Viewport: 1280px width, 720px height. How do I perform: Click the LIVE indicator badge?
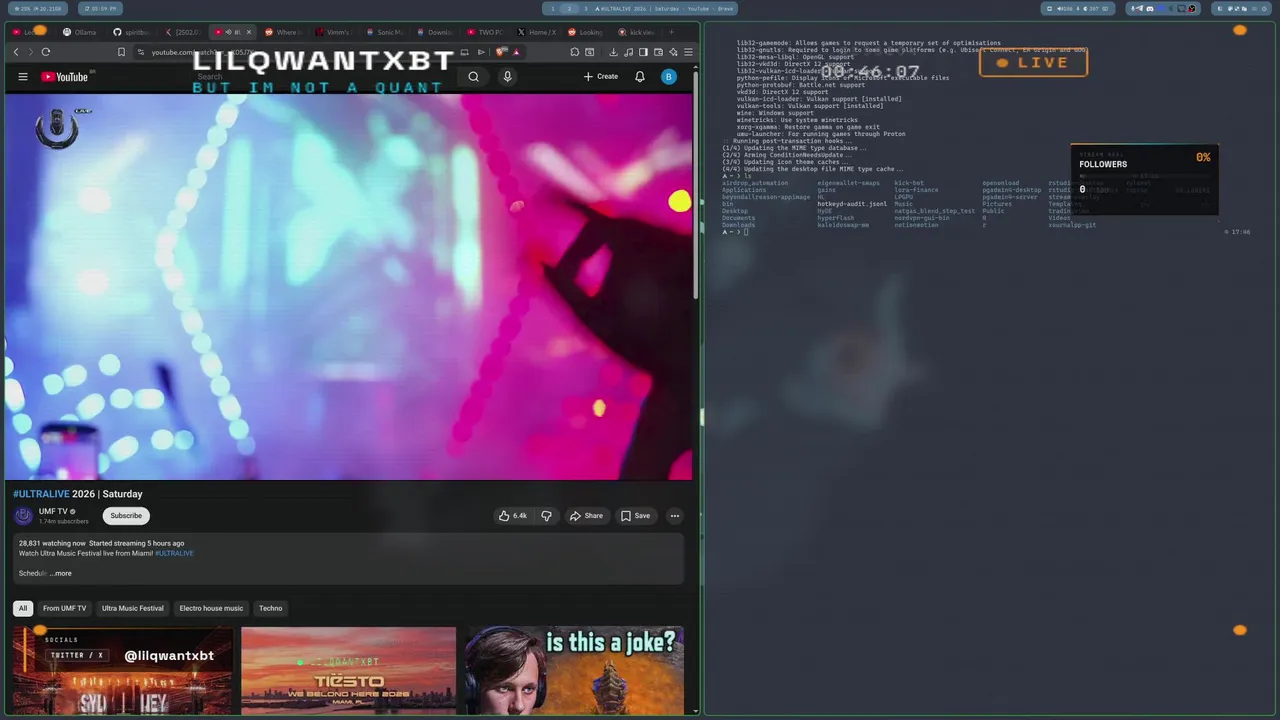click(x=1033, y=62)
